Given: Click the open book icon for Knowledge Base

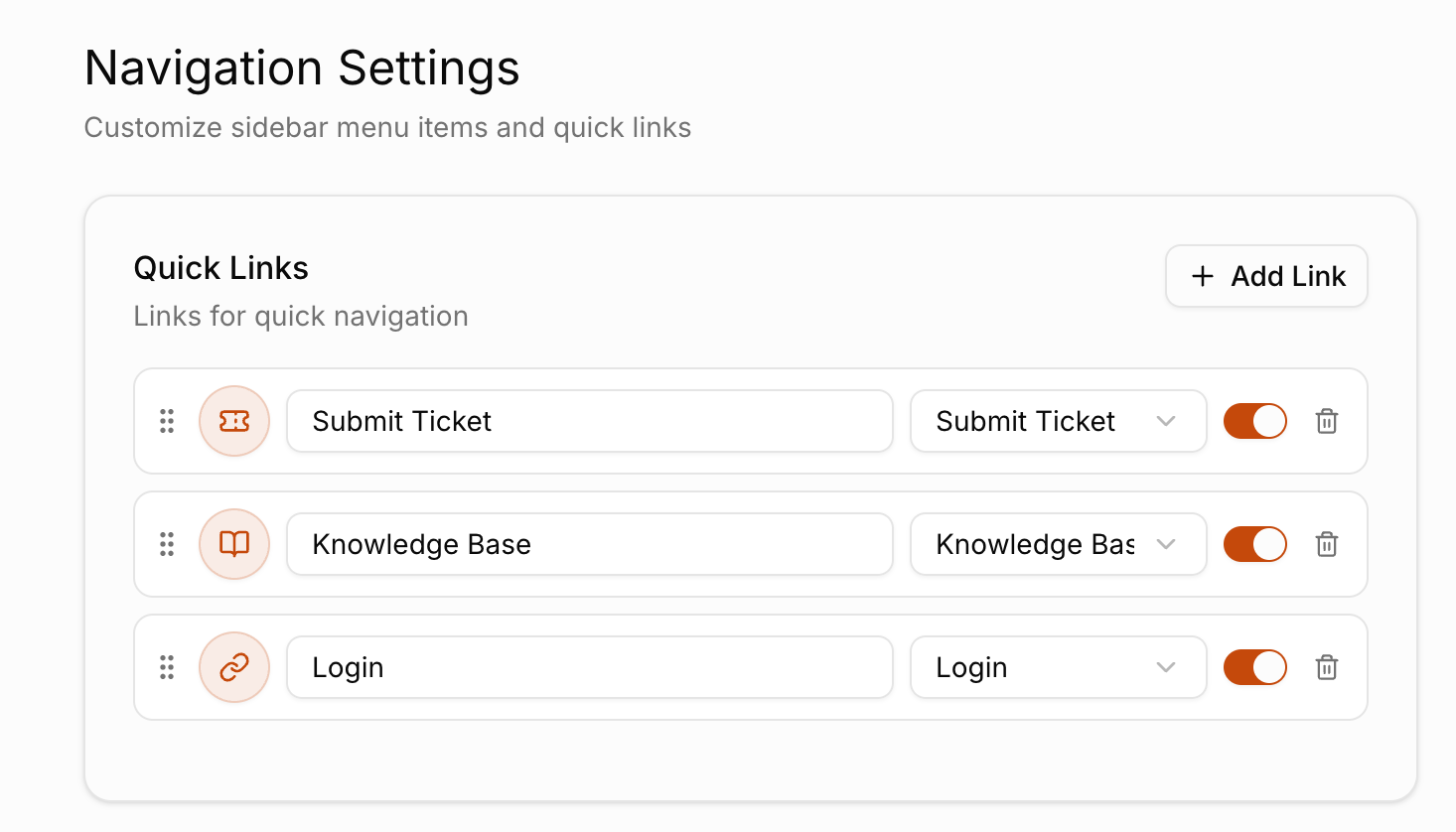Looking at the screenshot, I should tap(234, 544).
